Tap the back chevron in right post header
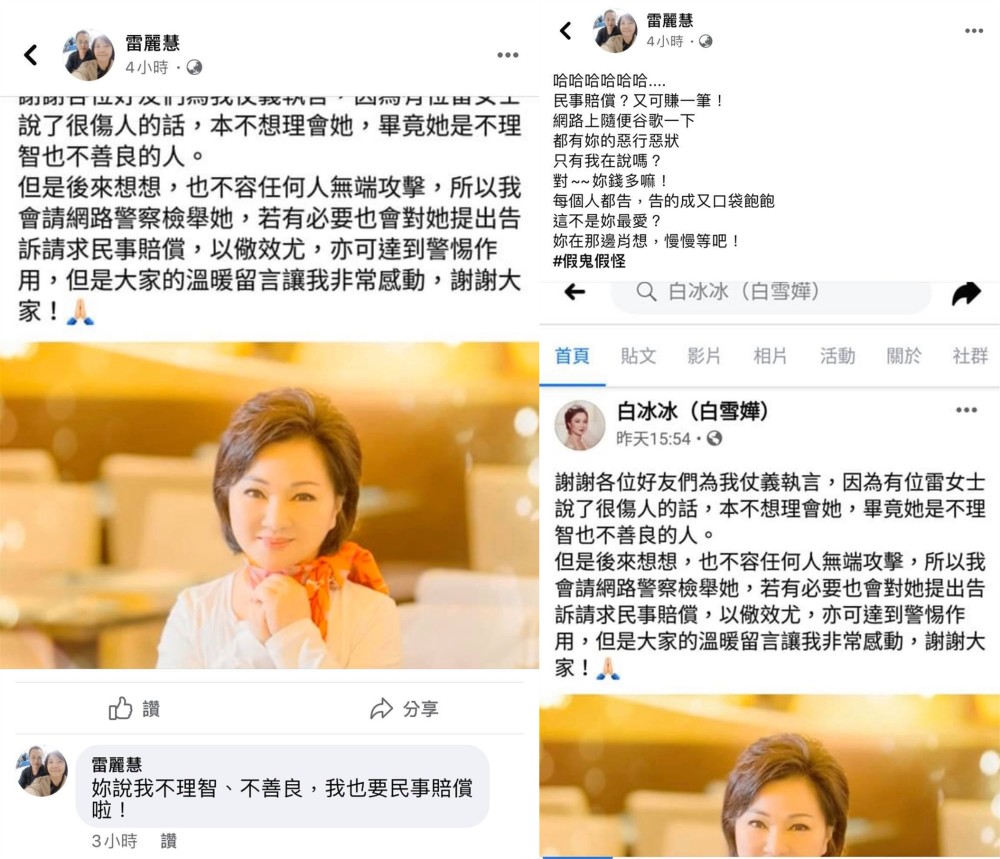The image size is (1000, 859). [566, 31]
